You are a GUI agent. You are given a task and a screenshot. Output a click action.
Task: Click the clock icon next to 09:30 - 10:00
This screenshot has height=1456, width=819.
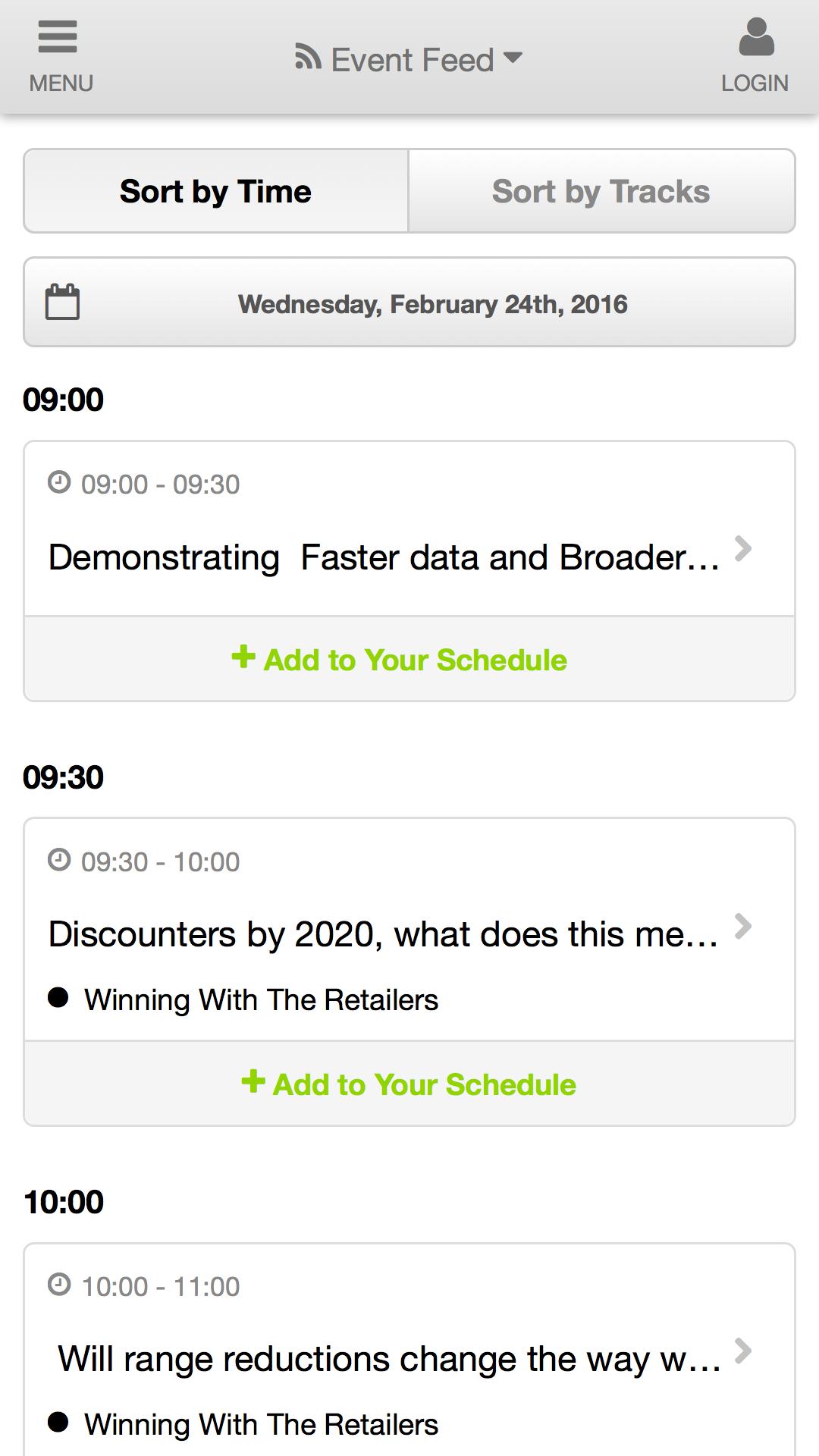tap(59, 859)
